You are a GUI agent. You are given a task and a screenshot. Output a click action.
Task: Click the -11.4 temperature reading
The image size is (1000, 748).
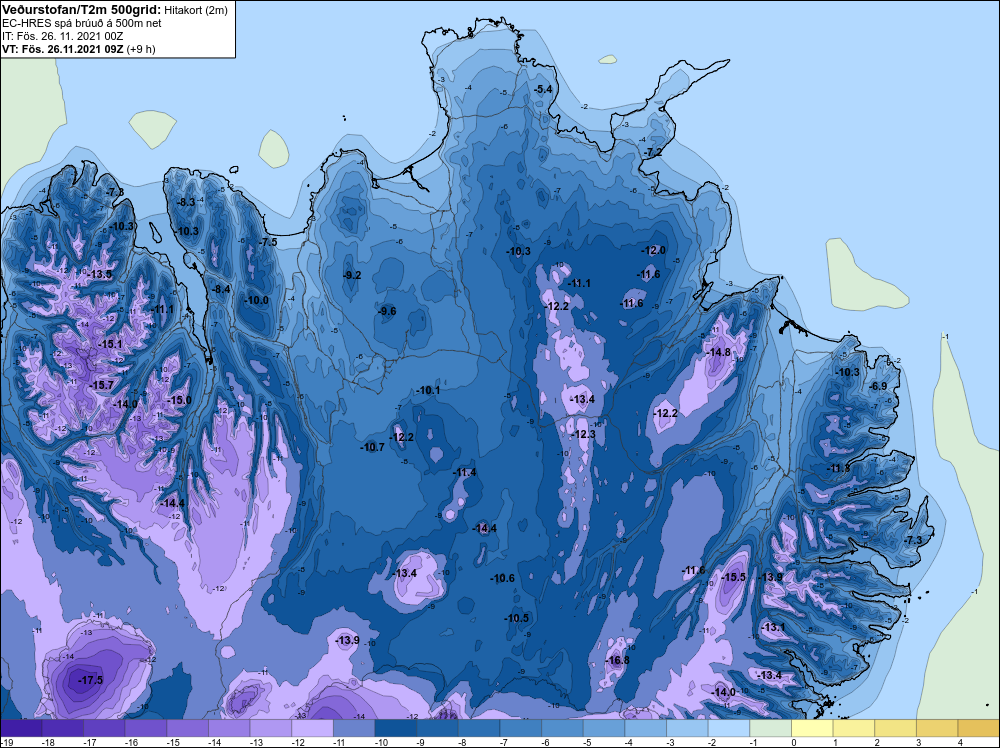pyautogui.click(x=464, y=473)
